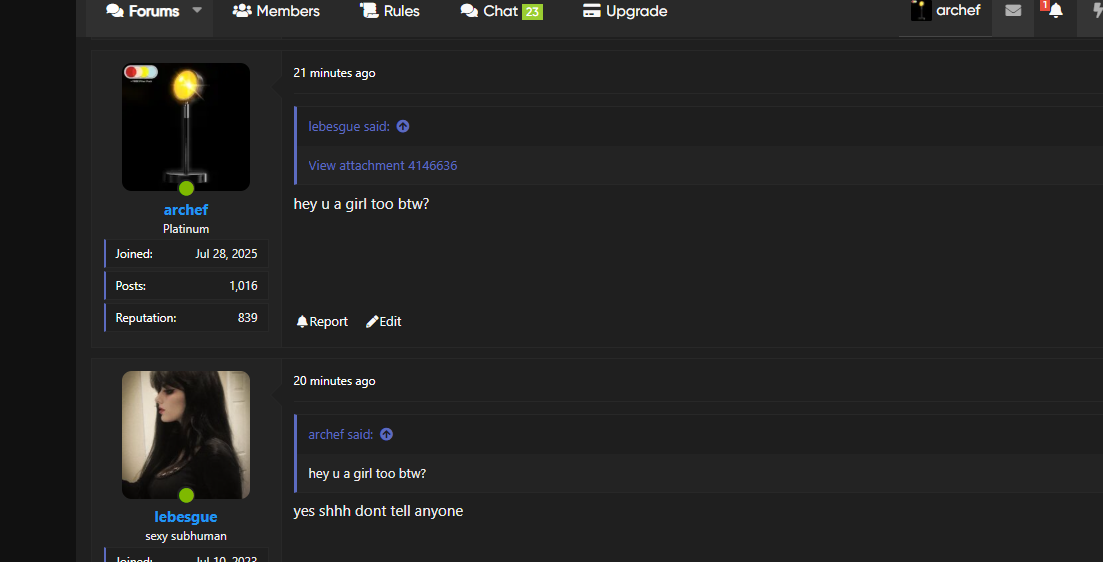Click the Report bell icon under archef's post
This screenshot has width=1103, height=562.
pos(302,321)
